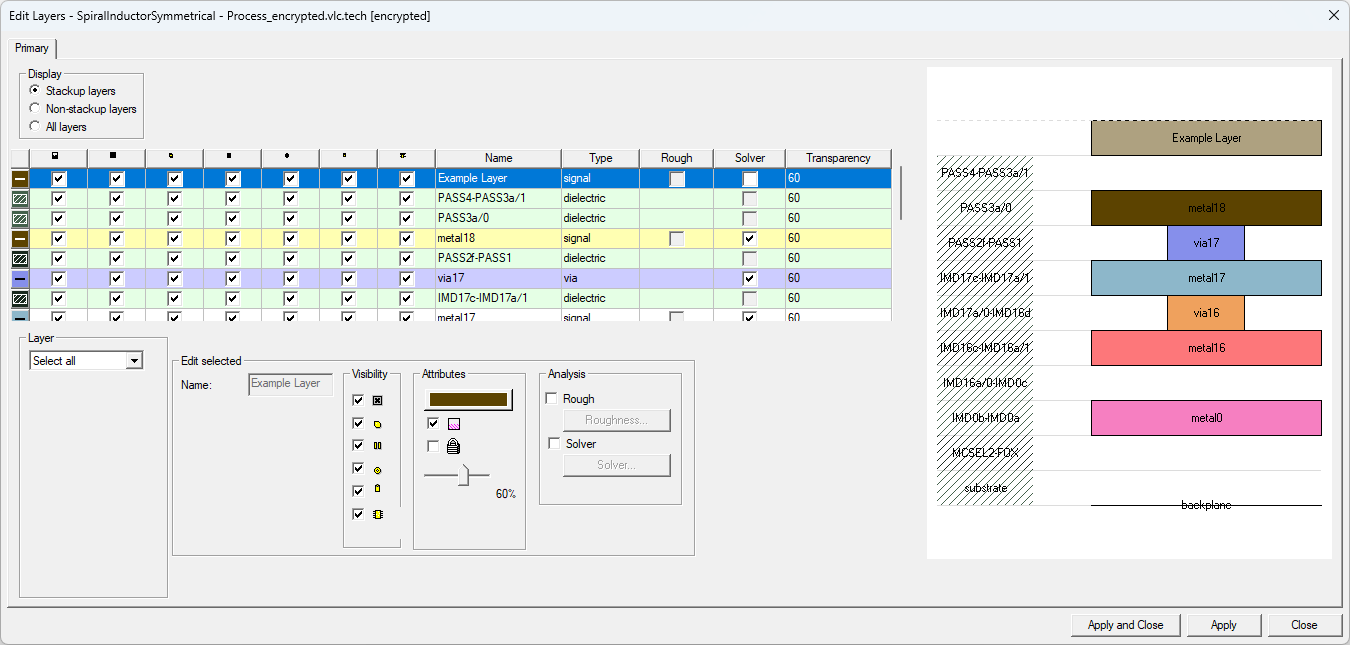Image resolution: width=1350 pixels, height=645 pixels.
Task: Click the yellow polygon icon in the Visibility list
Action: (377, 422)
